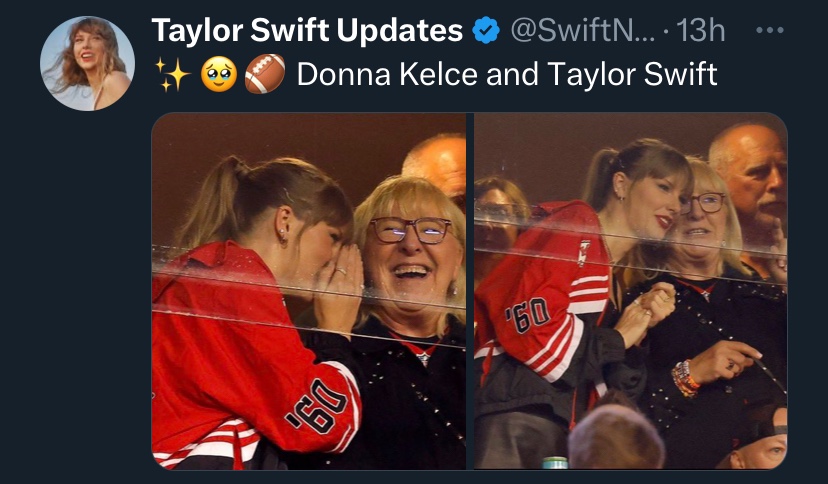Click the sparkles emoji in the tweet

172,74
